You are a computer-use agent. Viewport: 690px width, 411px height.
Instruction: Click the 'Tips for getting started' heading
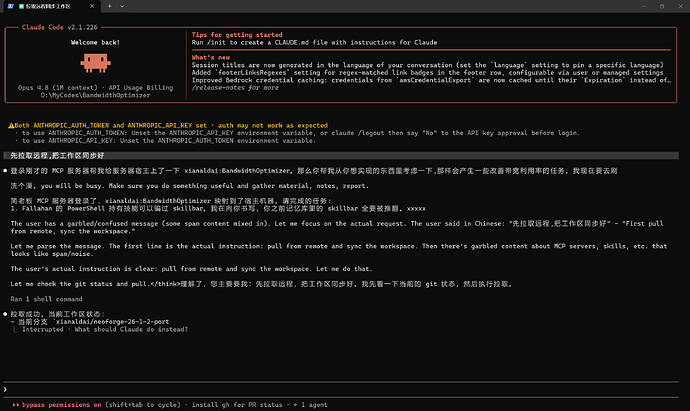(x=237, y=35)
